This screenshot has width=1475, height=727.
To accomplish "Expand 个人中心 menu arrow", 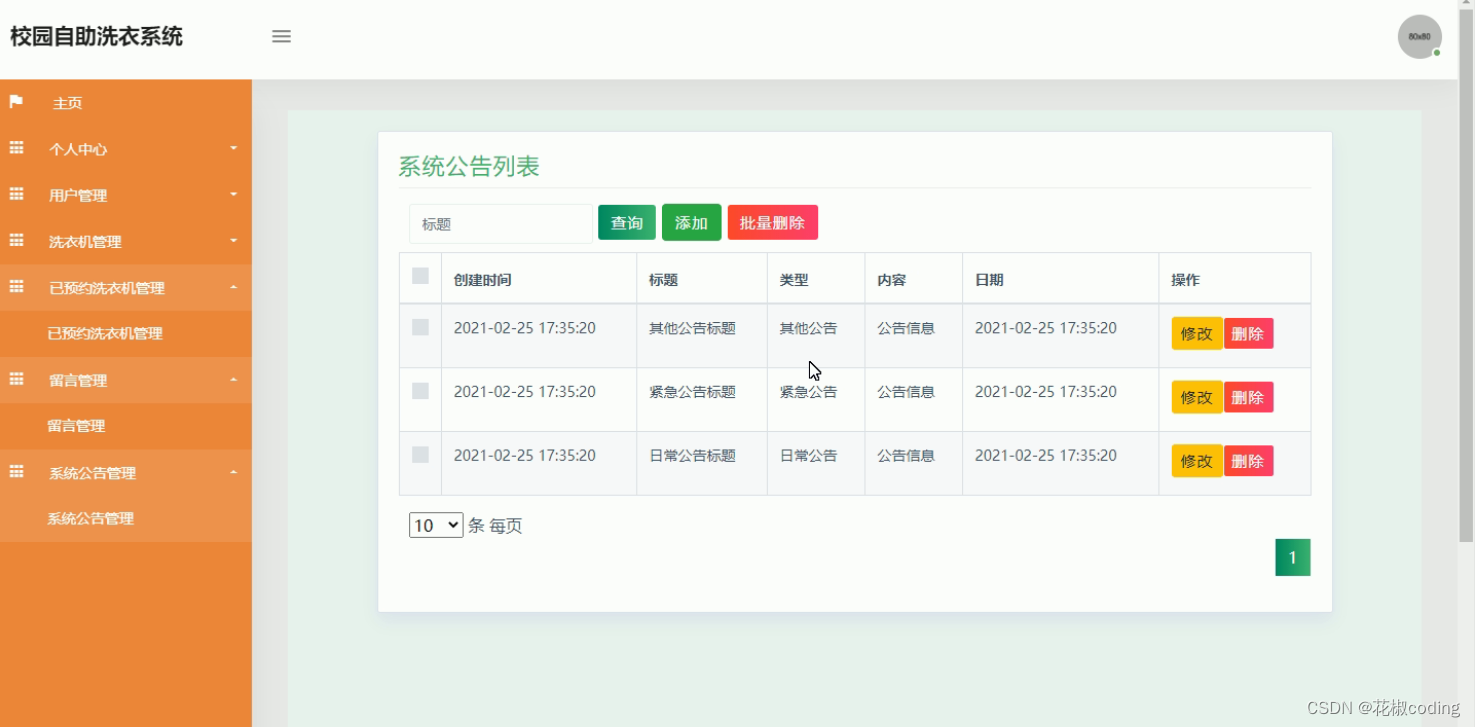I will (234, 148).
